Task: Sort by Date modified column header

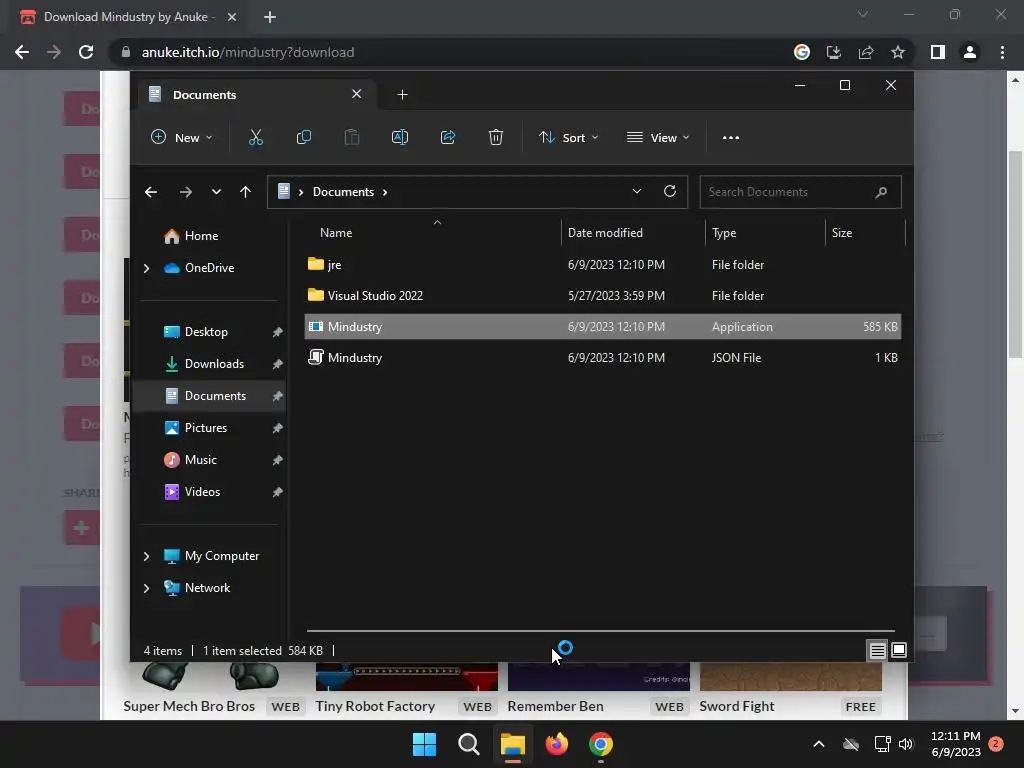Action: coord(605,232)
